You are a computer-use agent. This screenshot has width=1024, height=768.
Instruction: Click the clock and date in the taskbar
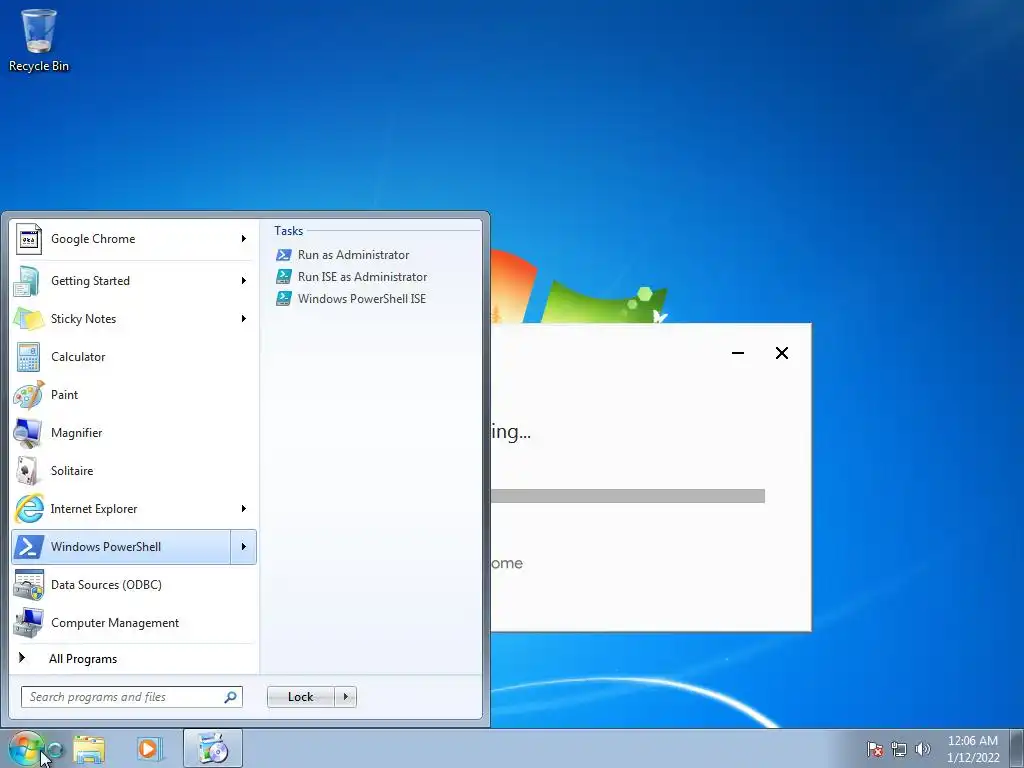[973, 749]
